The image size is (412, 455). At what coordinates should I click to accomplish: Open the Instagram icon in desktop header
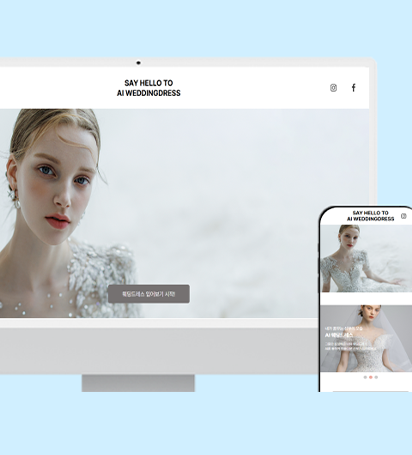coord(333,88)
